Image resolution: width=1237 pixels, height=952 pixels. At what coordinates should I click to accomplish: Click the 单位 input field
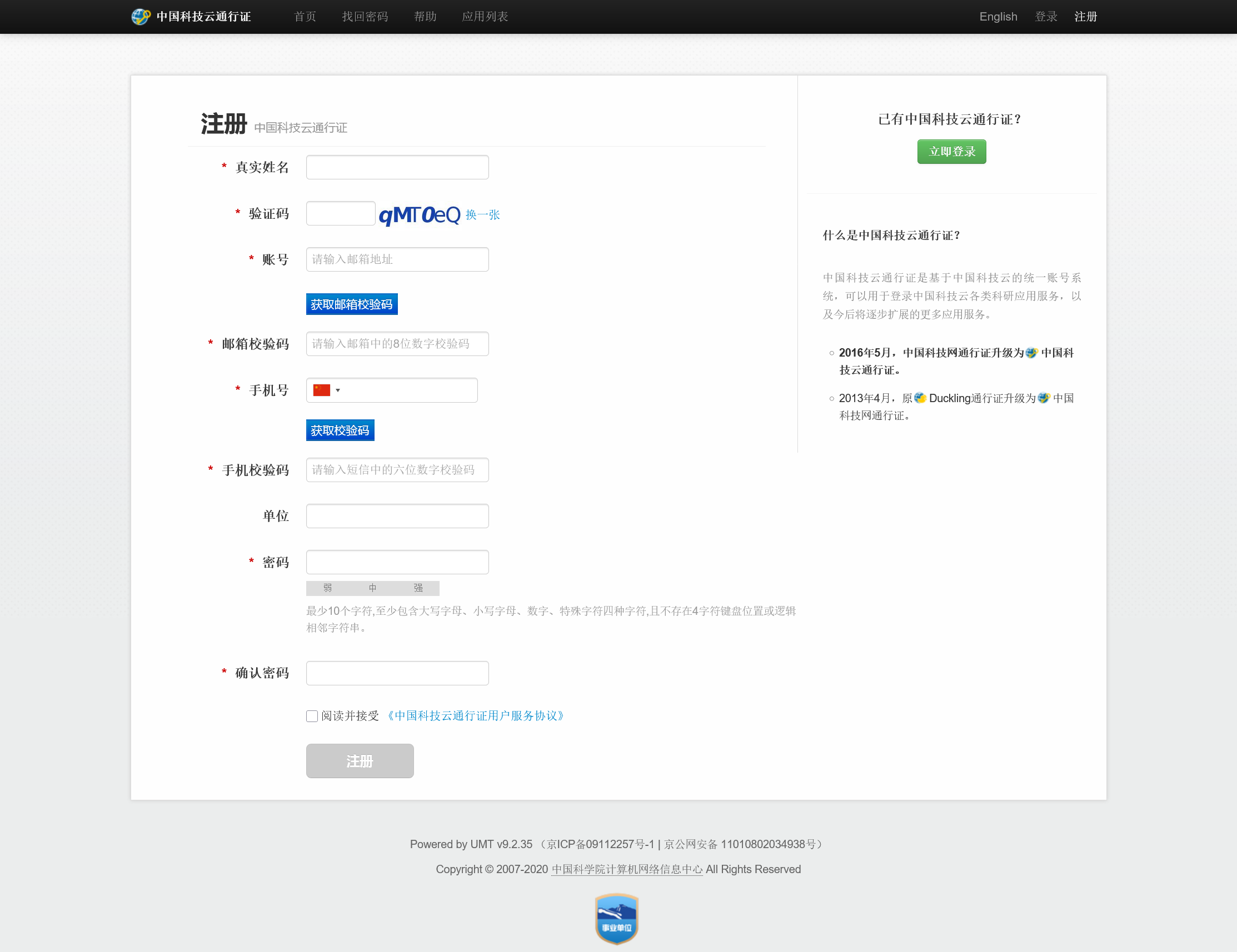[397, 515]
